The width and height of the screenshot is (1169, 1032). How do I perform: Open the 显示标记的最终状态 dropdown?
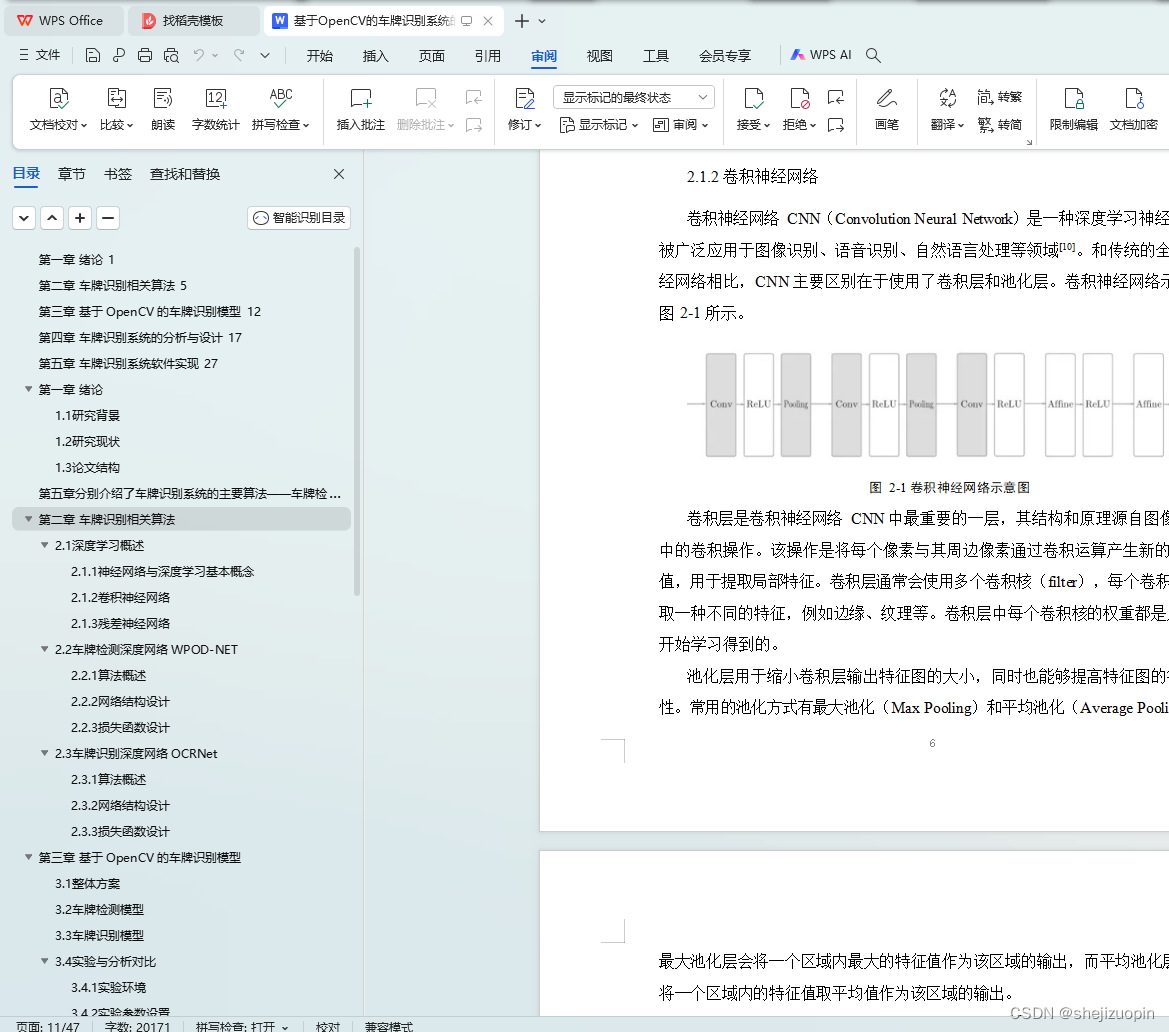(634, 97)
